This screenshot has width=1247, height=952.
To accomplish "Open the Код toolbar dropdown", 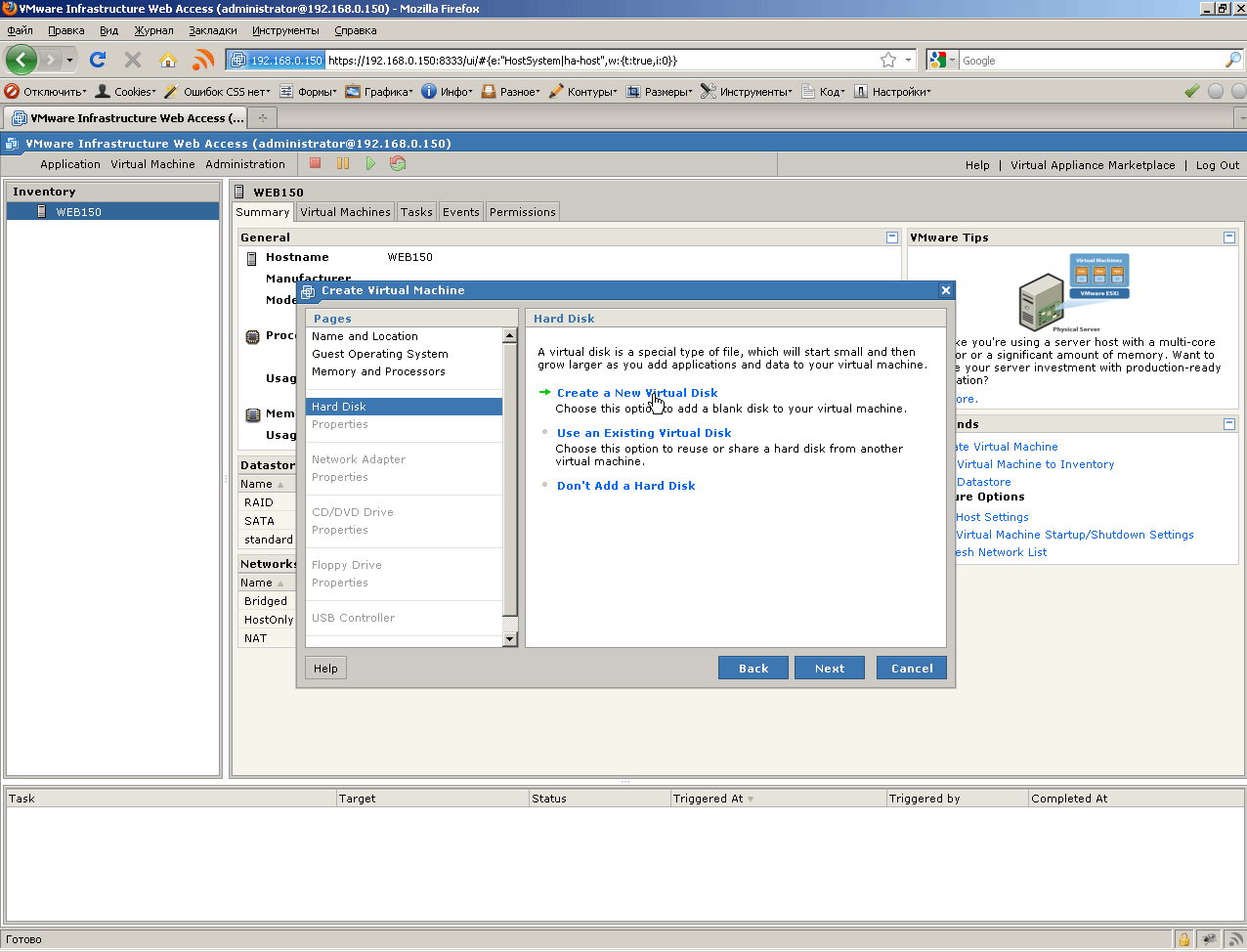I will point(823,91).
